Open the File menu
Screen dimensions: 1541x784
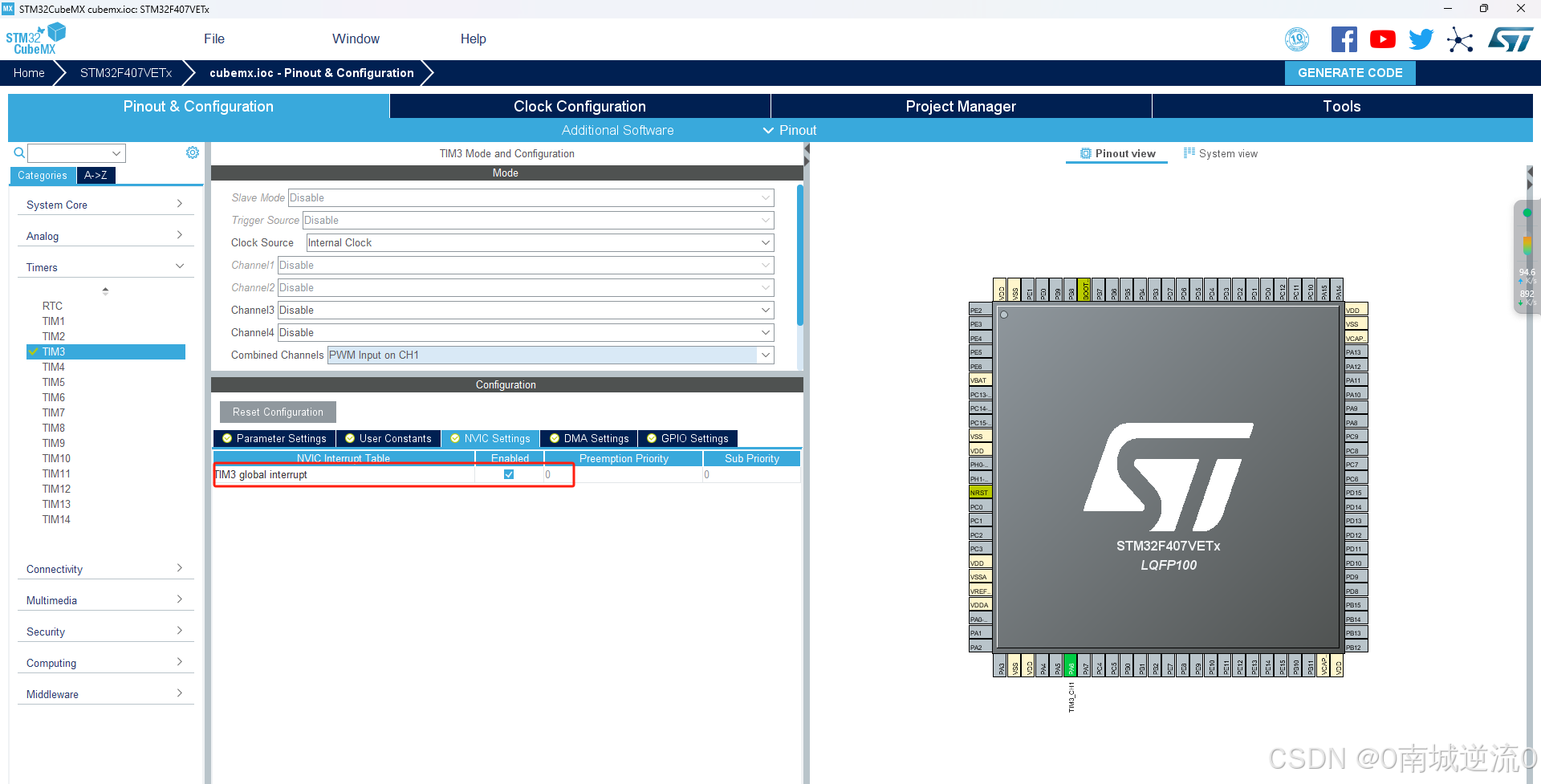(214, 39)
